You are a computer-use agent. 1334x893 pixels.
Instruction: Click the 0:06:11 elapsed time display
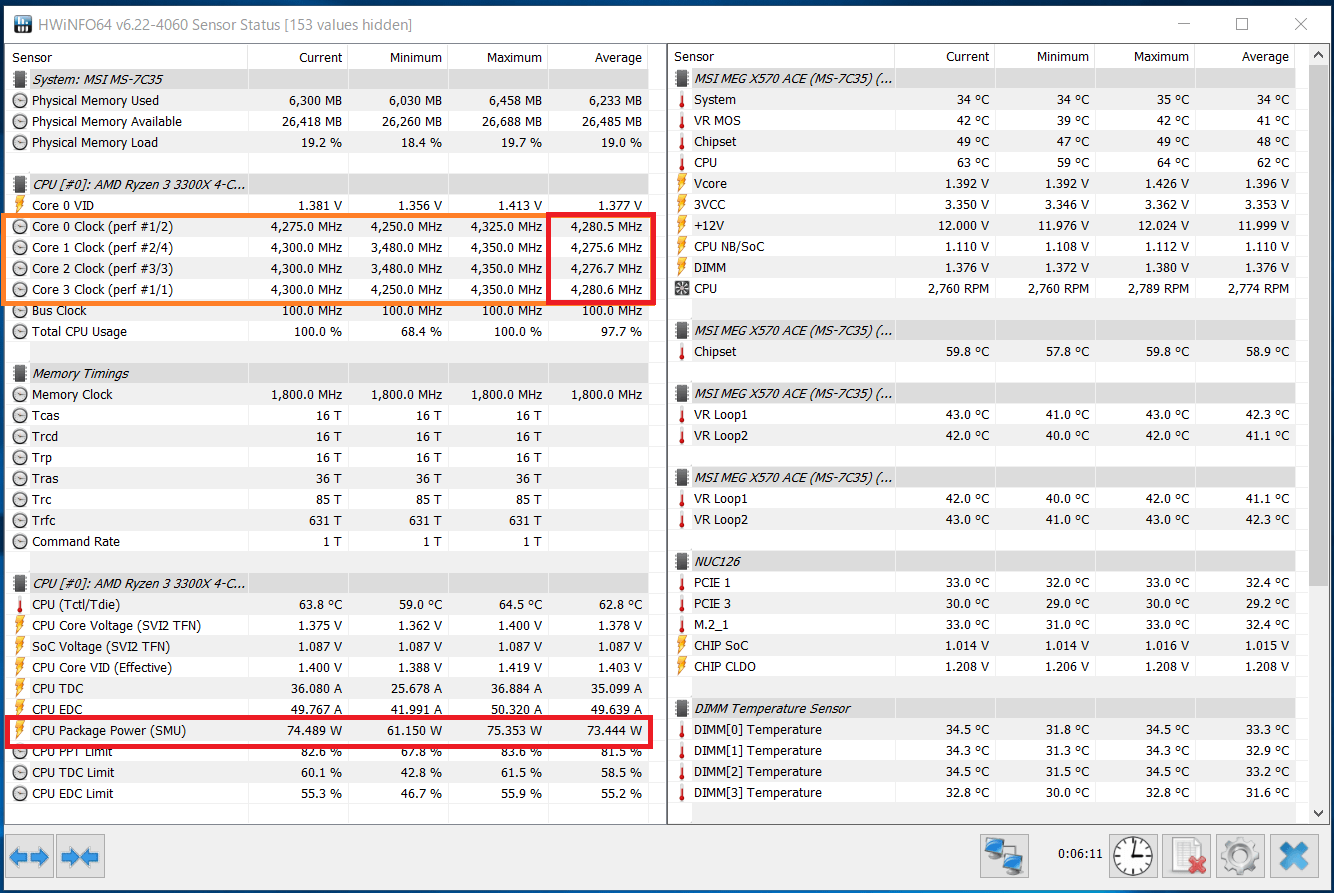pos(1080,854)
